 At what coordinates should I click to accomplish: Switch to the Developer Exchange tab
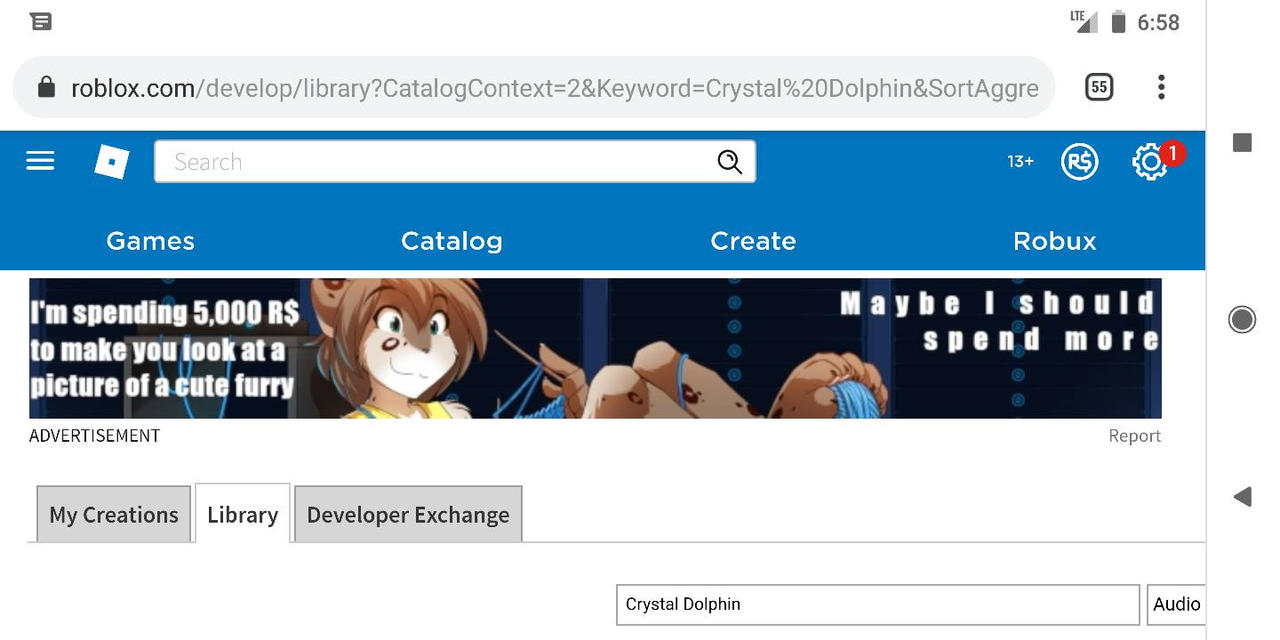tap(408, 515)
